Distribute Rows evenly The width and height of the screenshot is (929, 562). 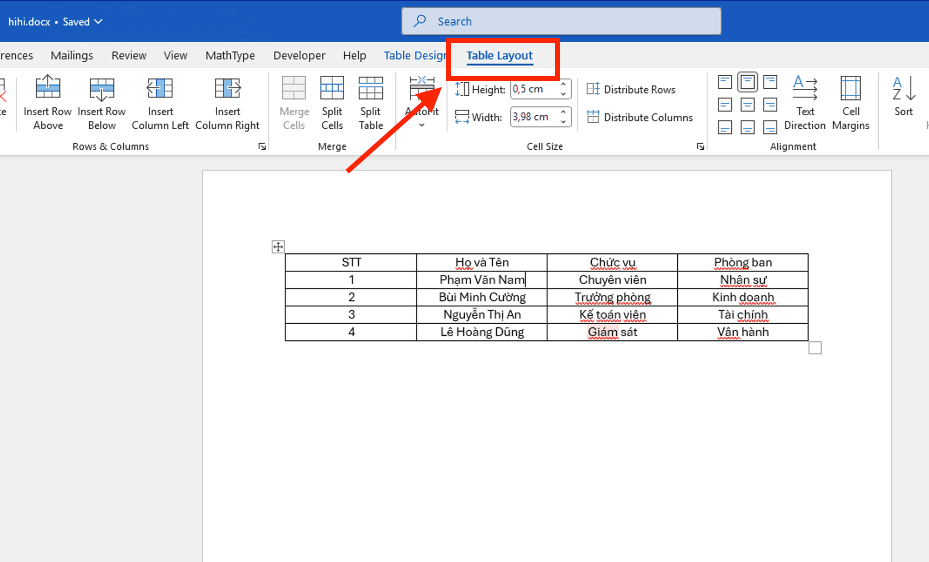pyautogui.click(x=631, y=89)
